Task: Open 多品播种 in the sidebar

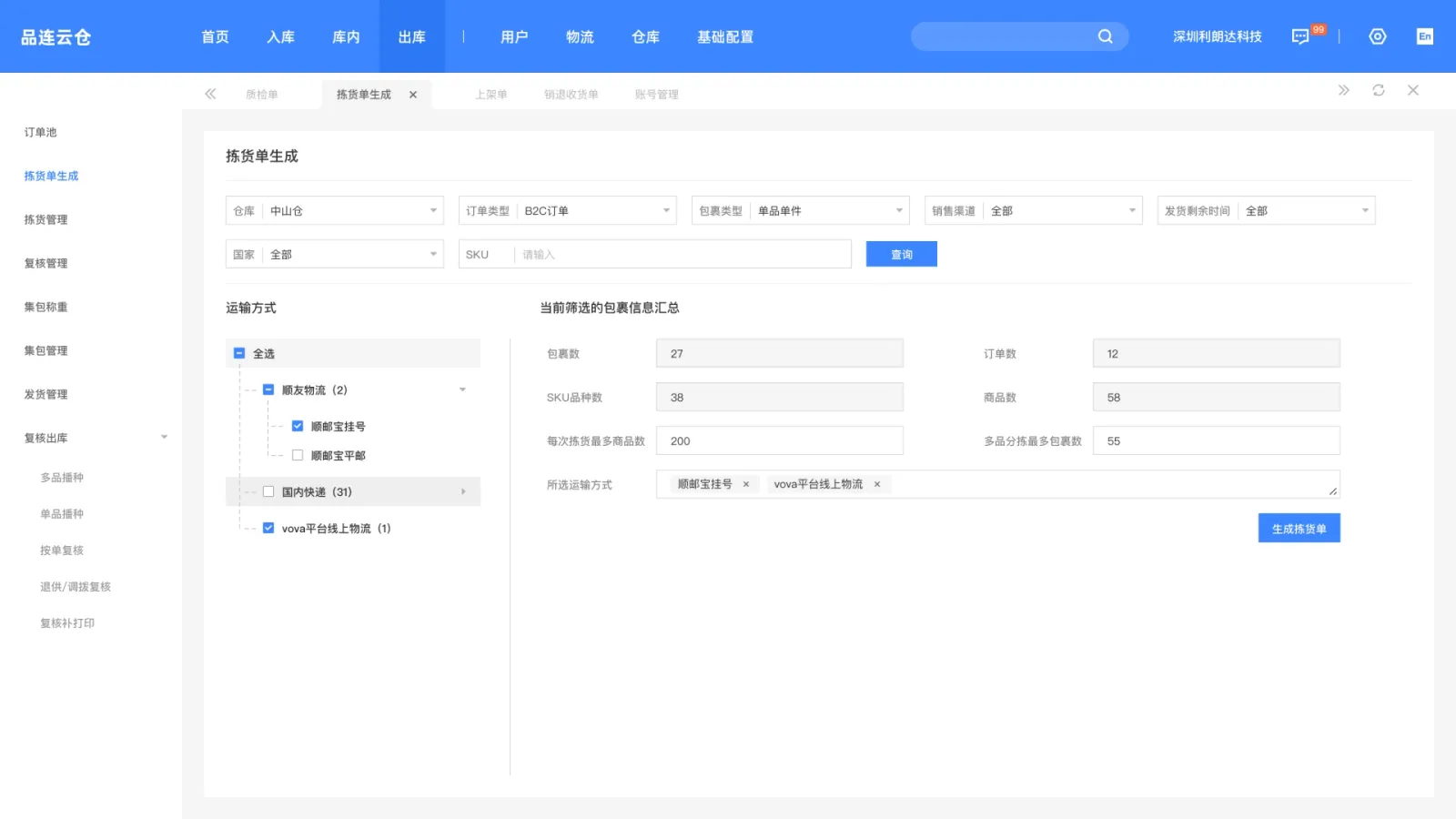Action: point(62,477)
